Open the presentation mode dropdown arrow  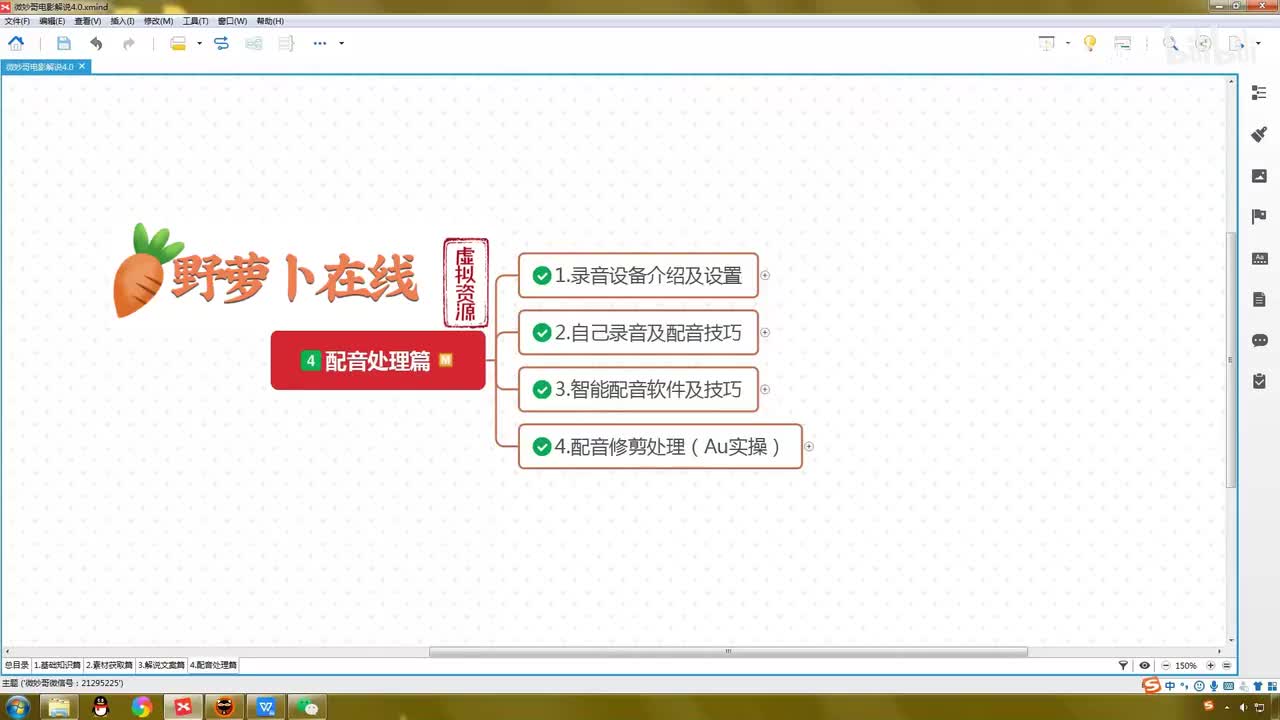[1068, 43]
